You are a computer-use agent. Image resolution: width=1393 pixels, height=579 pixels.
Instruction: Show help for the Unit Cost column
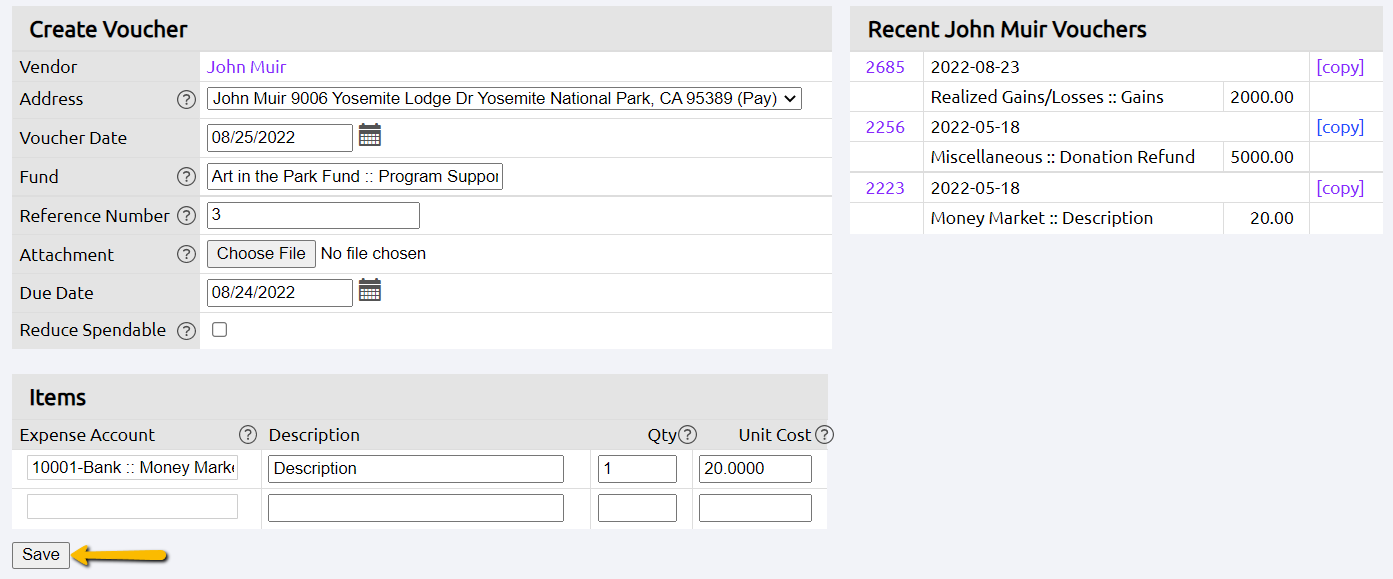pyautogui.click(x=824, y=435)
